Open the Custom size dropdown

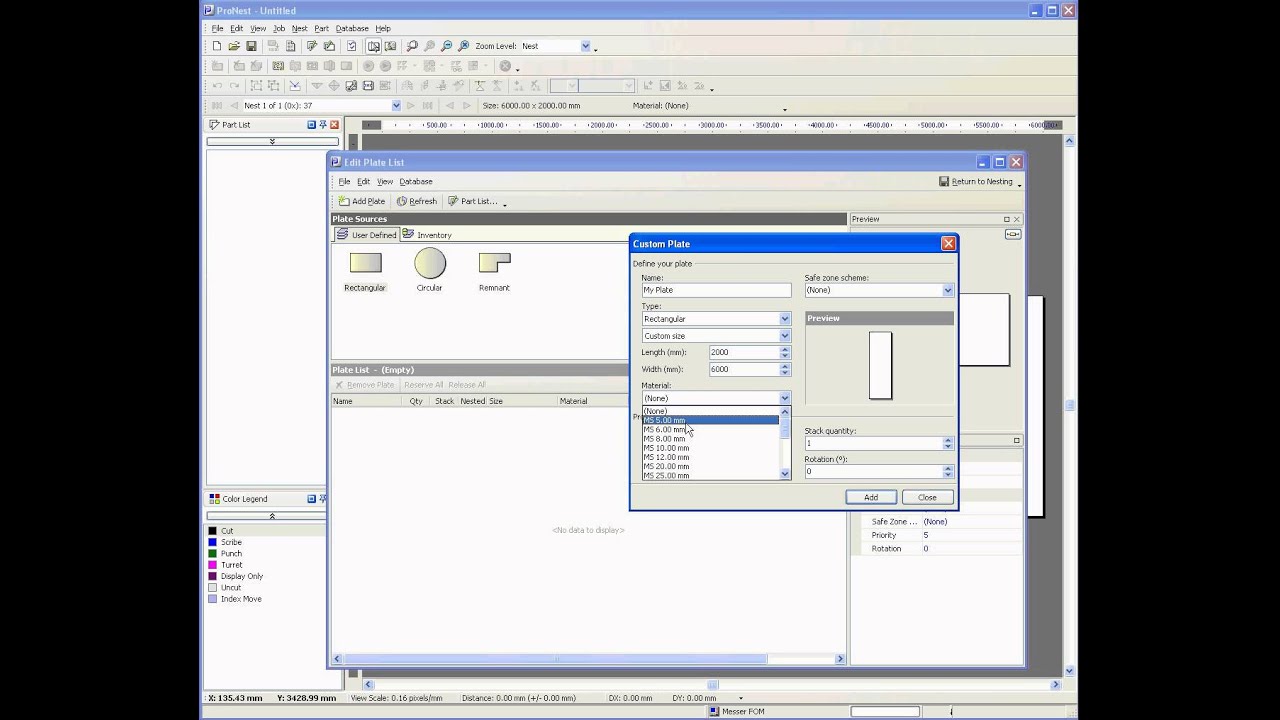(x=785, y=336)
